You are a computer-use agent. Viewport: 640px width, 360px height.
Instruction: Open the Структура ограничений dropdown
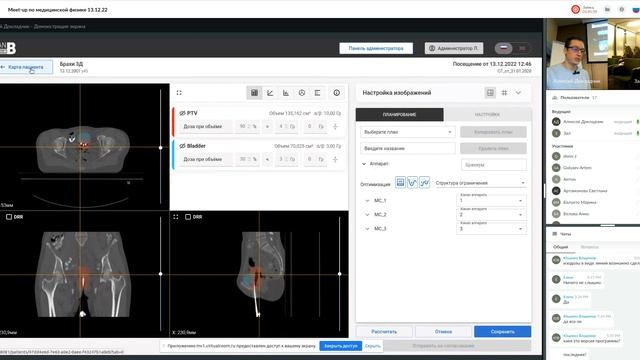click(x=480, y=183)
